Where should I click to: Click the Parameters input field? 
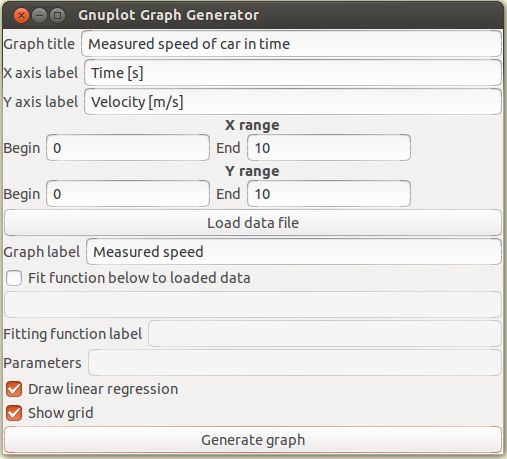tap(295, 363)
